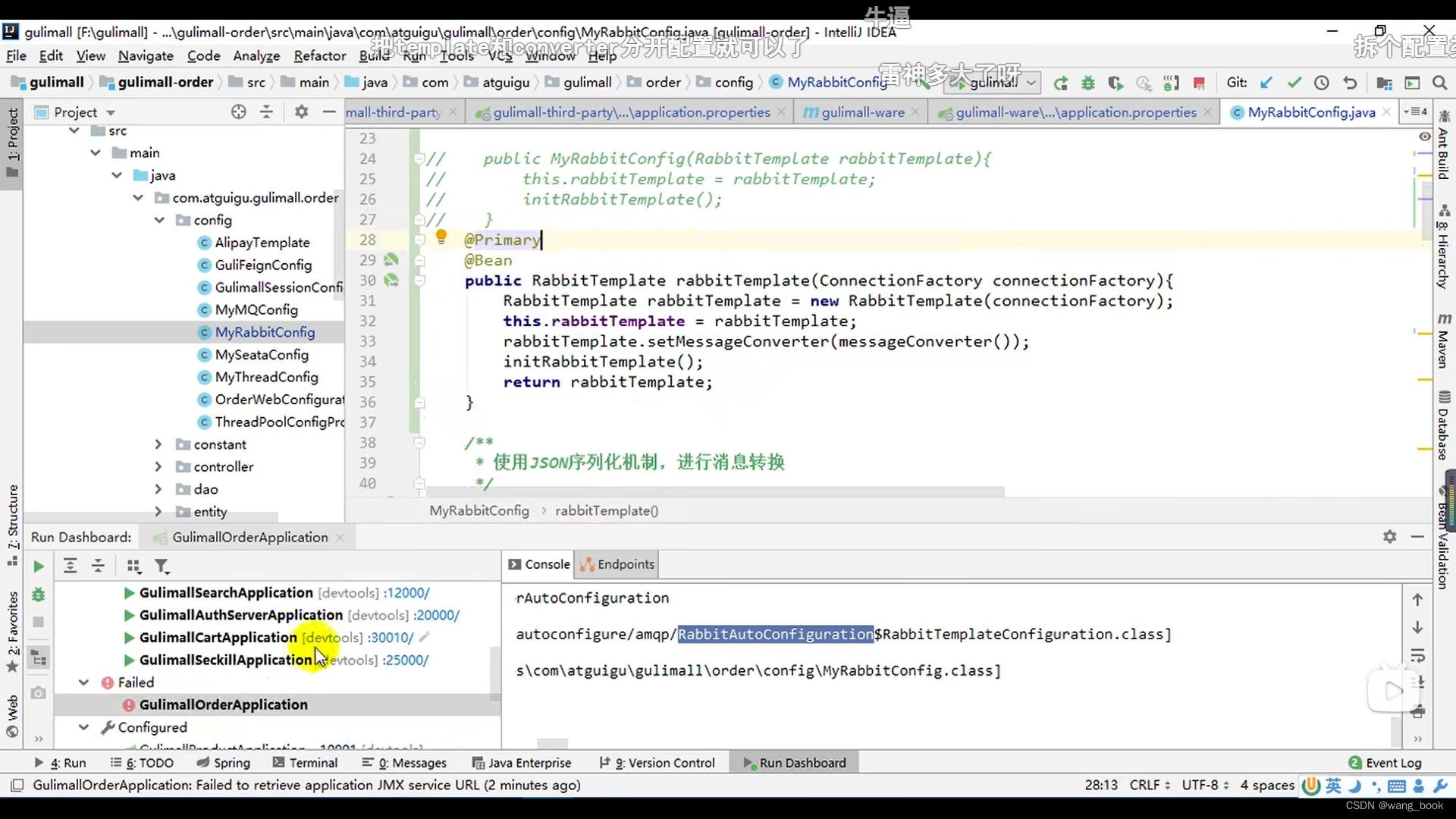Click the filter icon in Run Dashboard

162,567
